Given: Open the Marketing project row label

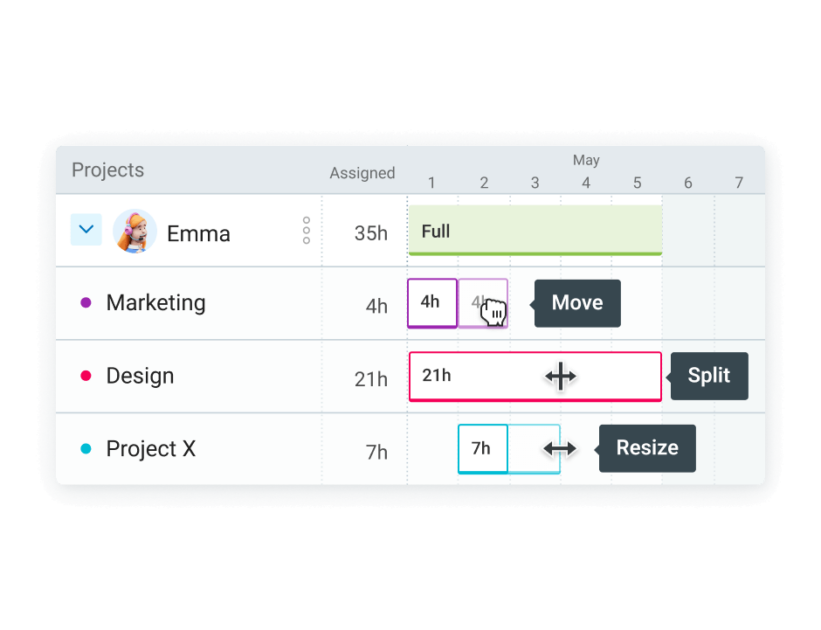Looking at the screenshot, I should [156, 302].
